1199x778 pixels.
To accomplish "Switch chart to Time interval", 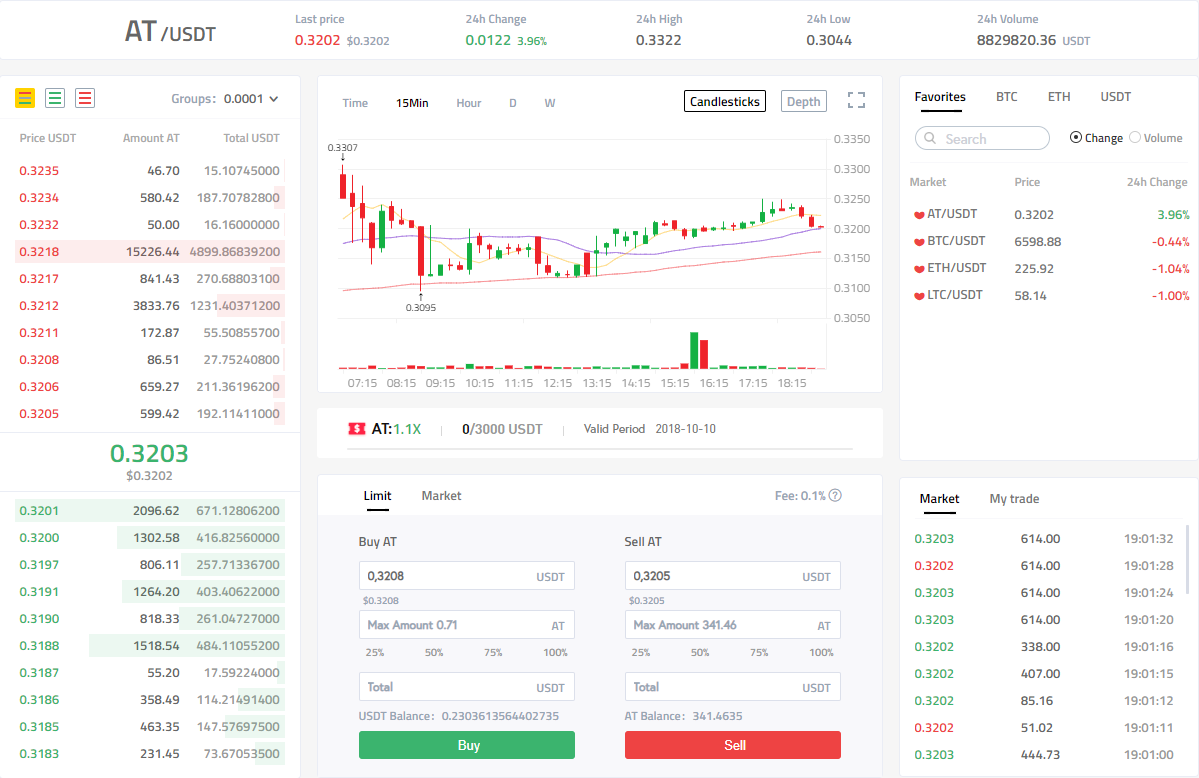I will point(355,103).
